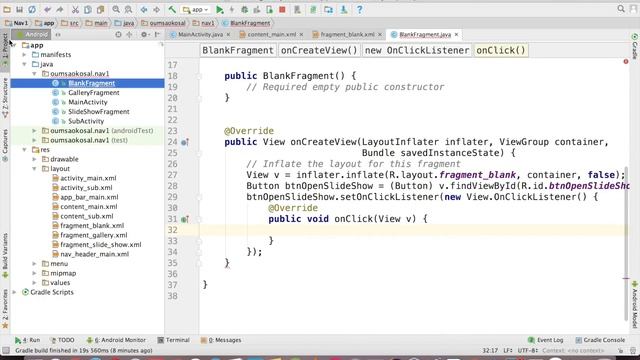Select nav_header_main.xml layout file
640x360 pixels.
94,254
